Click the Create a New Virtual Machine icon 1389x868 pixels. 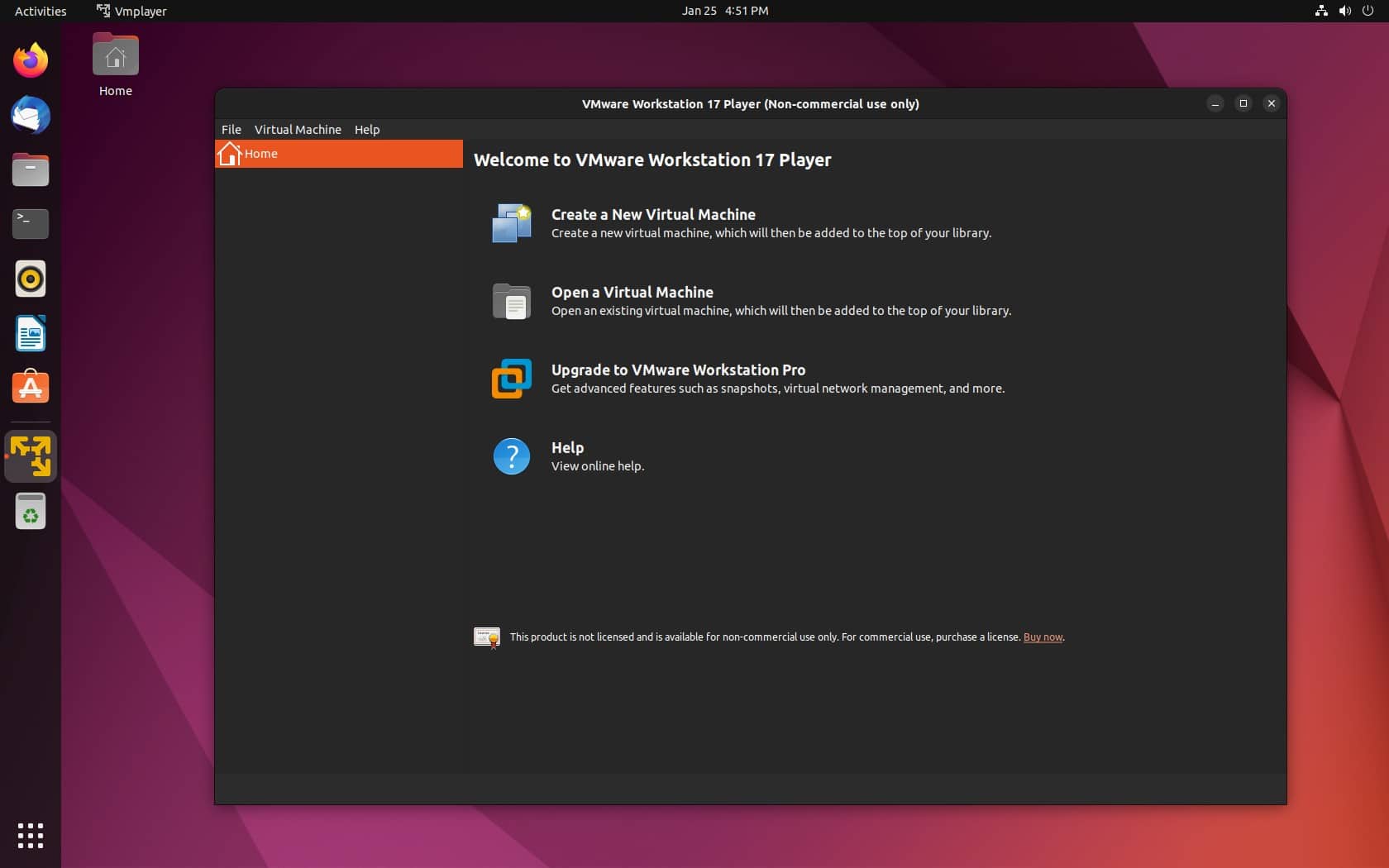click(x=511, y=222)
